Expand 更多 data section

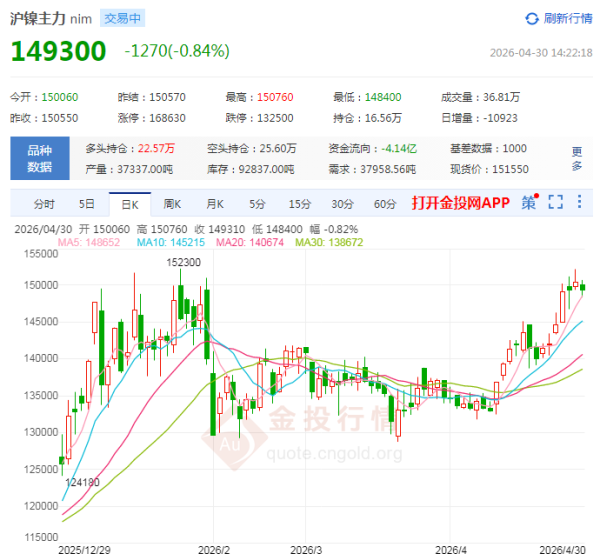coord(577,158)
